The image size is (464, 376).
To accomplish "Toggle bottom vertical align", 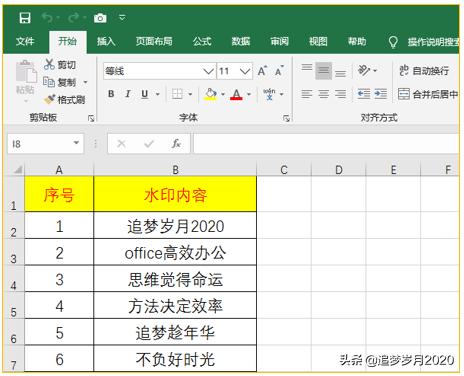I will pyautogui.click(x=340, y=73).
